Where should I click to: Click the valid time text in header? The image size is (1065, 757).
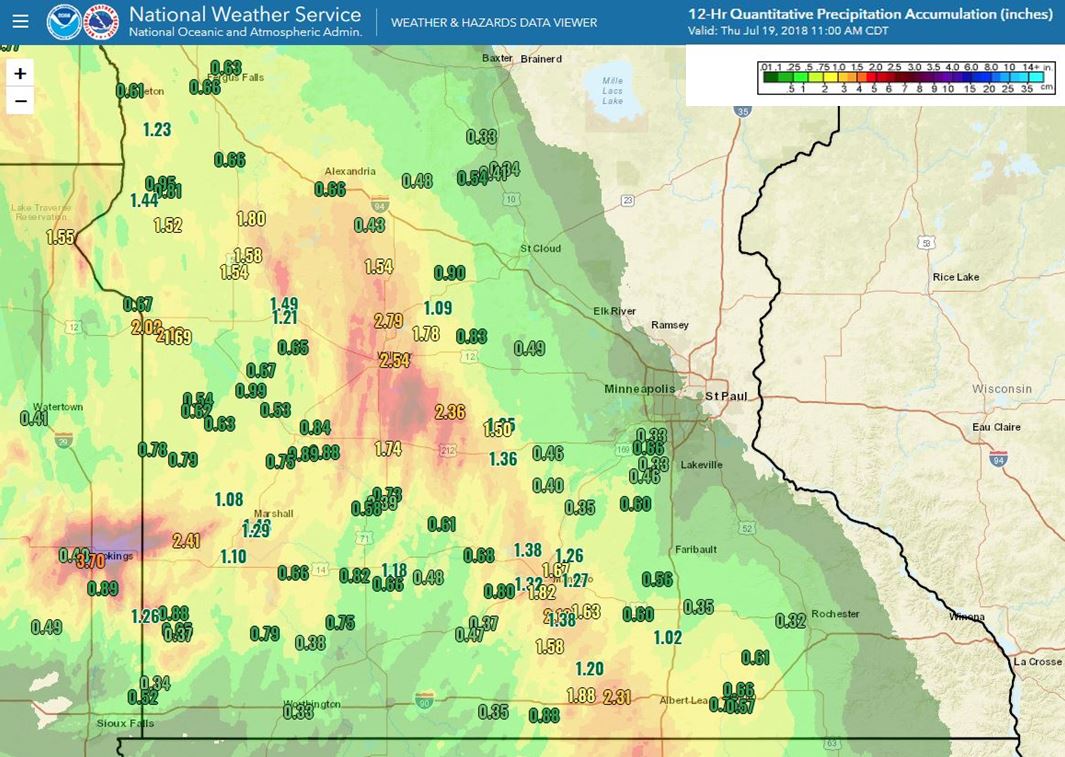[x=788, y=31]
